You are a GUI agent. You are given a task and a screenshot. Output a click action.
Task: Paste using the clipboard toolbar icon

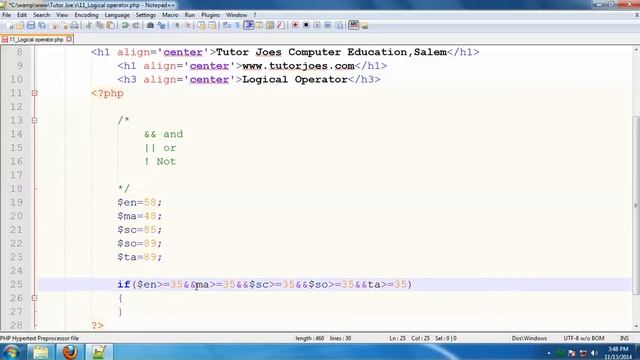(111, 25)
